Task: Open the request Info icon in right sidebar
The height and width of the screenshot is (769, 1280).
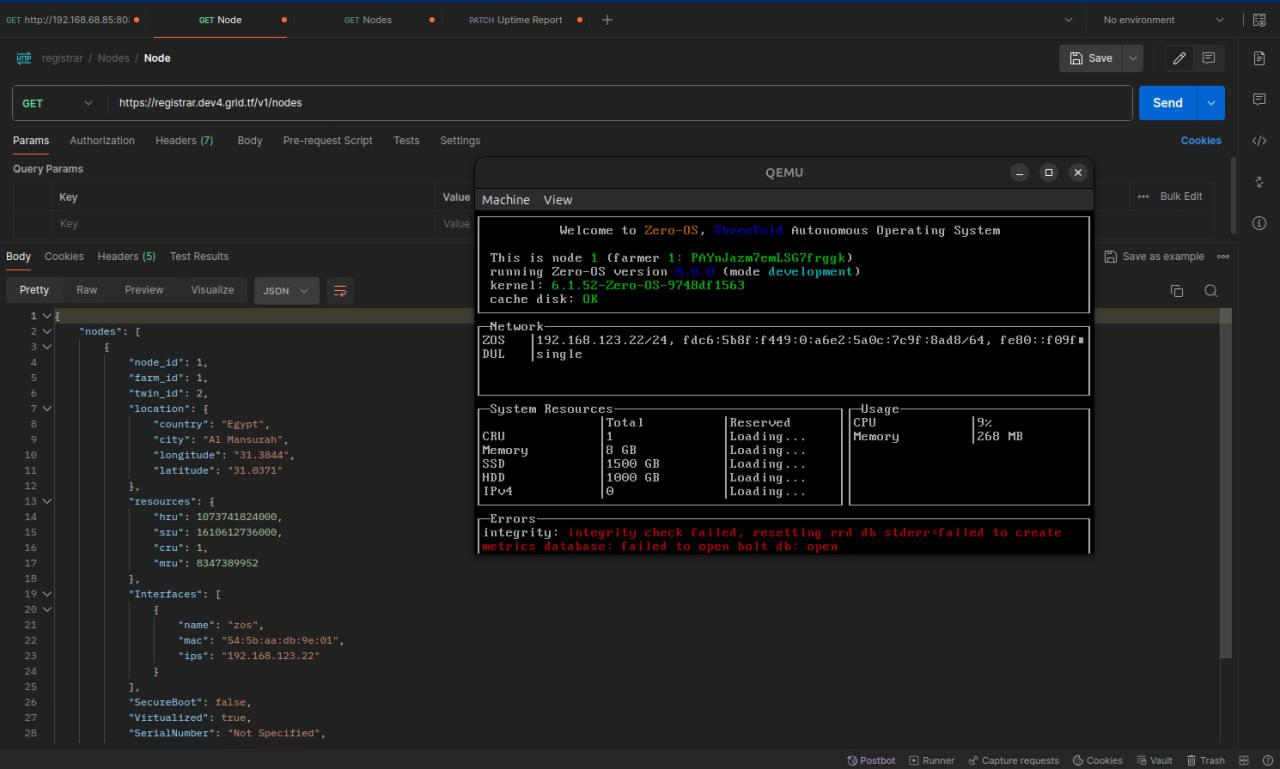Action: point(1259,222)
